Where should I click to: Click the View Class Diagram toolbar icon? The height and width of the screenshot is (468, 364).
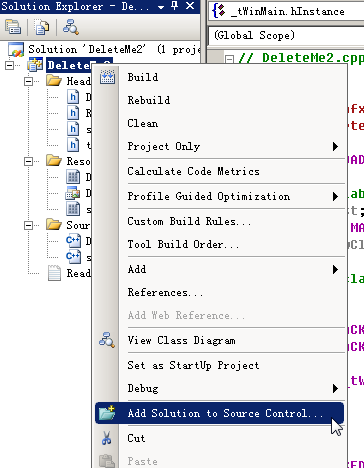pyautogui.click(x=71, y=27)
